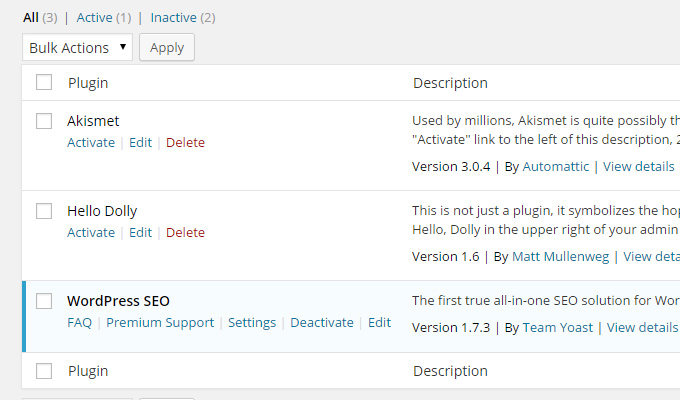Click the Hello Dolly plugin name
Image resolution: width=680 pixels, height=400 pixels.
click(102, 211)
